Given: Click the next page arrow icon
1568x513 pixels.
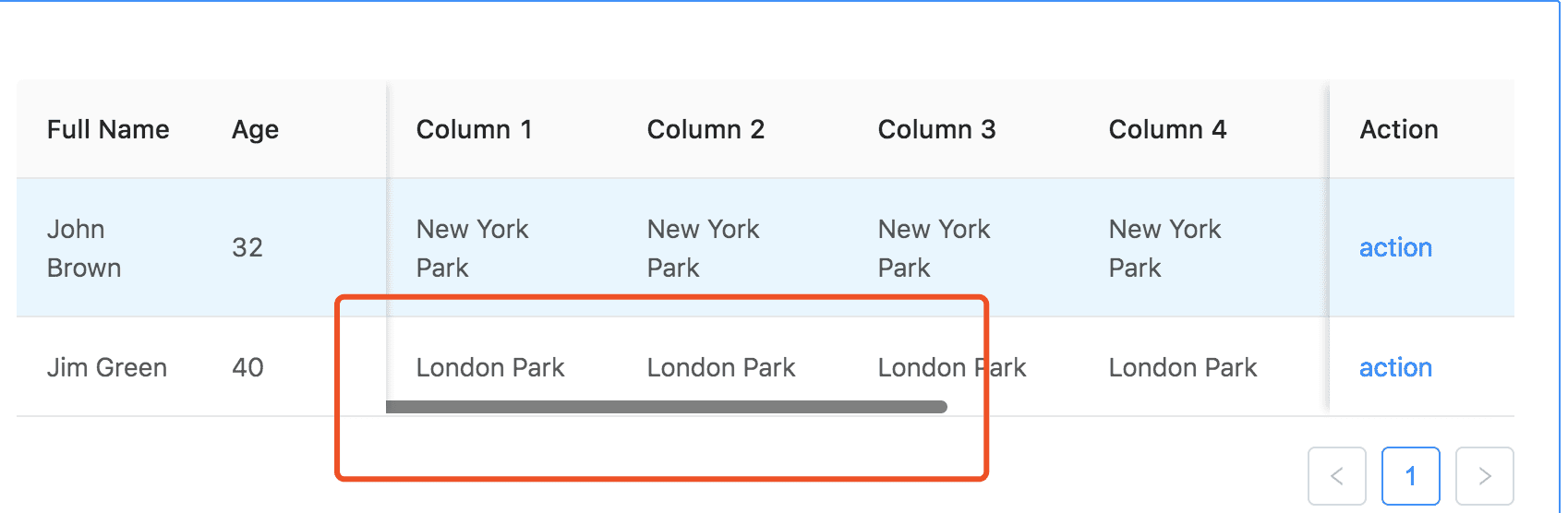Looking at the screenshot, I should tap(1484, 476).
